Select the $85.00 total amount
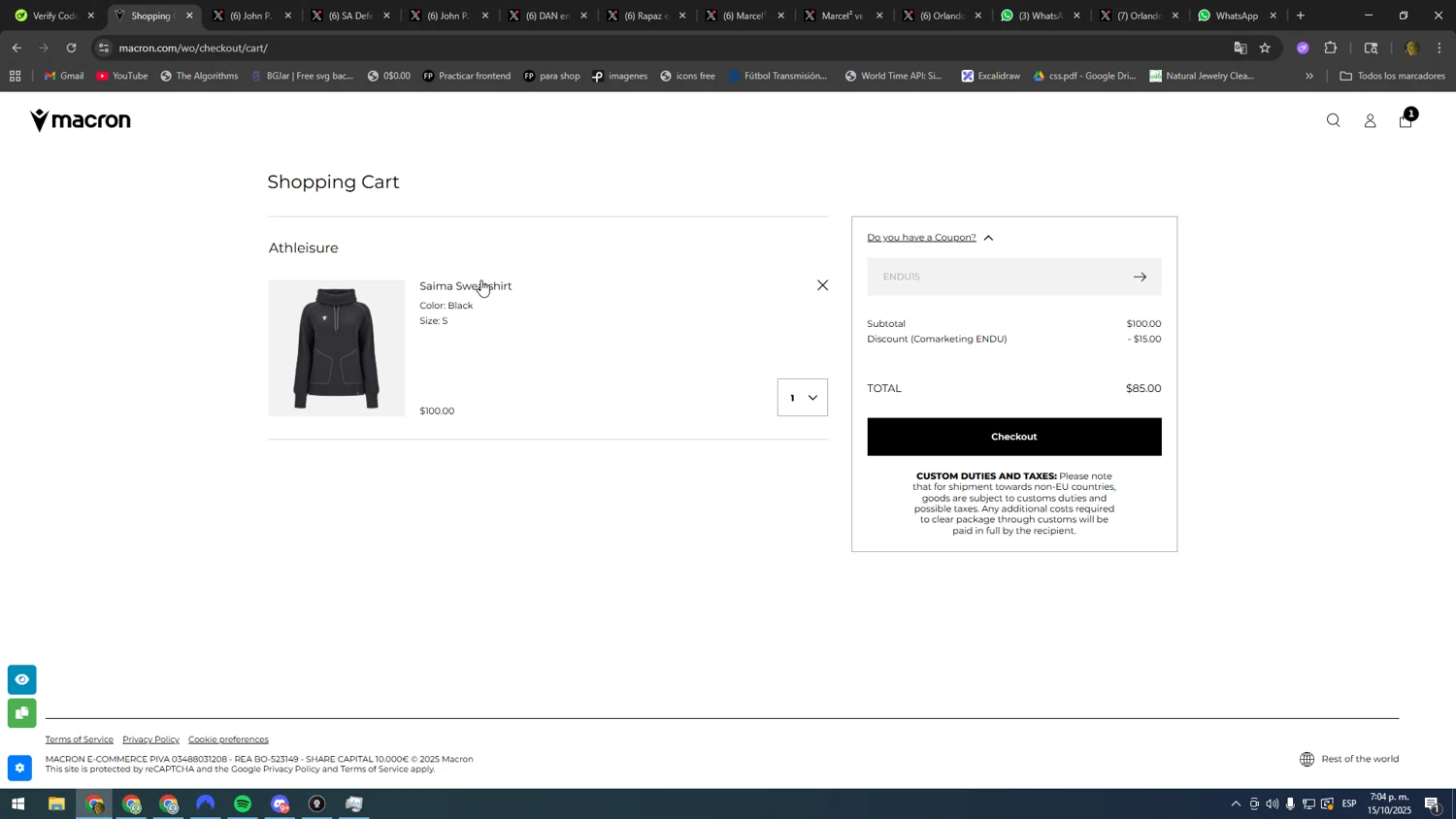The image size is (1456, 819). pos(1142,388)
